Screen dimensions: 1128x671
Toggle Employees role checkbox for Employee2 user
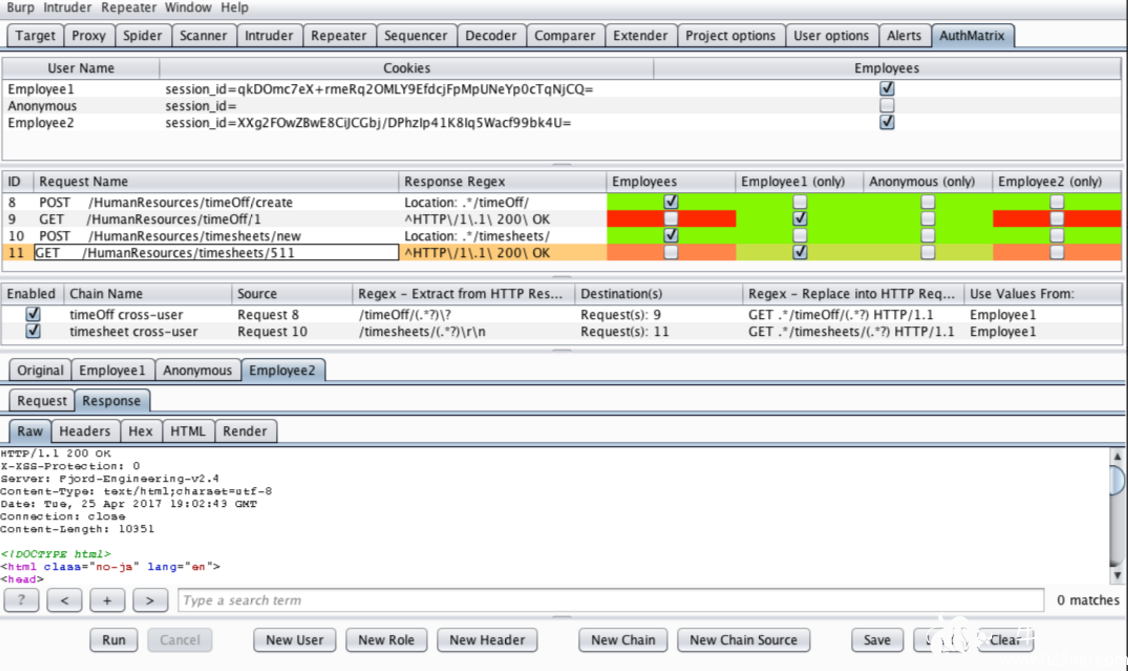coord(887,122)
